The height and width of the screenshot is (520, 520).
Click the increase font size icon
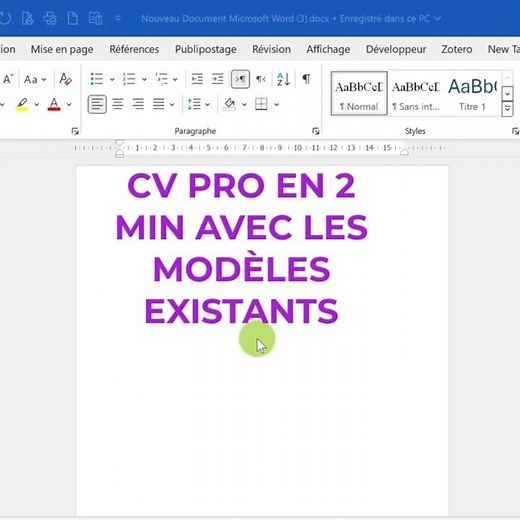(8, 79)
